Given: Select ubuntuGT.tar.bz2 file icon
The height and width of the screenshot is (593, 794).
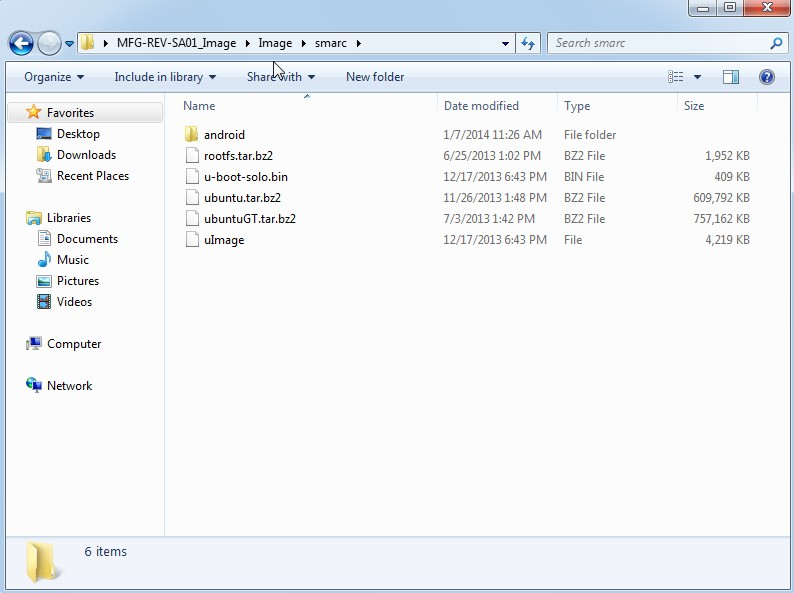Looking at the screenshot, I should [192, 218].
